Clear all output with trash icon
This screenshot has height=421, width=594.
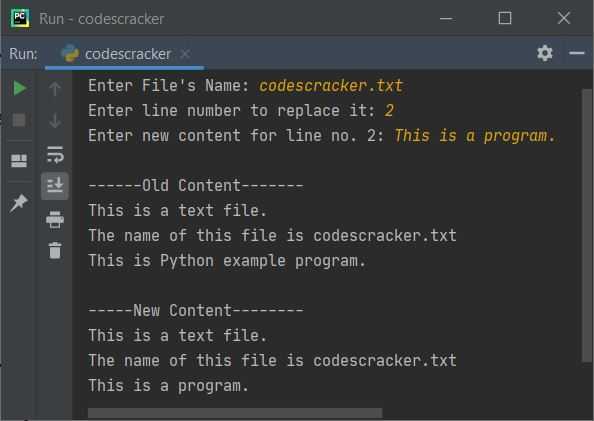tap(55, 250)
